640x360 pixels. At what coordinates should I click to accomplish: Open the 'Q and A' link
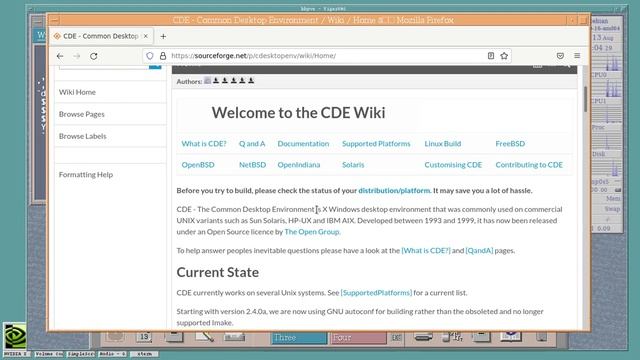(x=252, y=144)
